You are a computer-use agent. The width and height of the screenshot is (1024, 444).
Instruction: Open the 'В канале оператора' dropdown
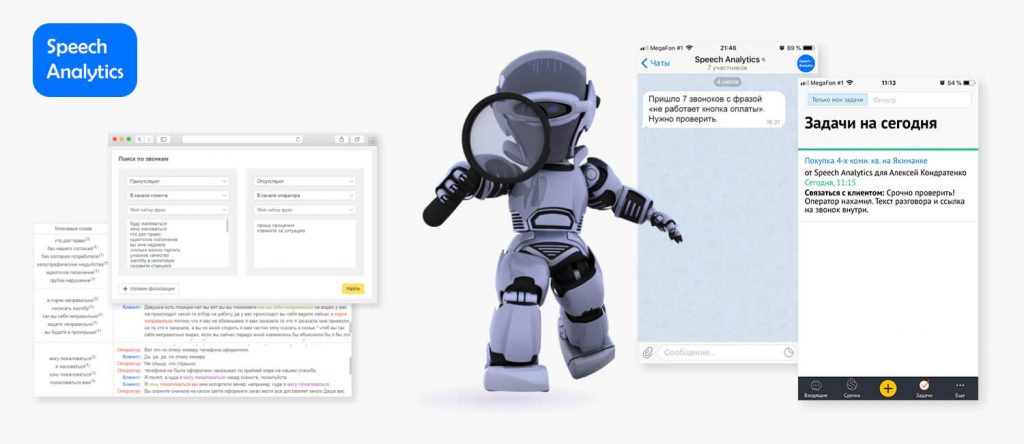coord(305,195)
